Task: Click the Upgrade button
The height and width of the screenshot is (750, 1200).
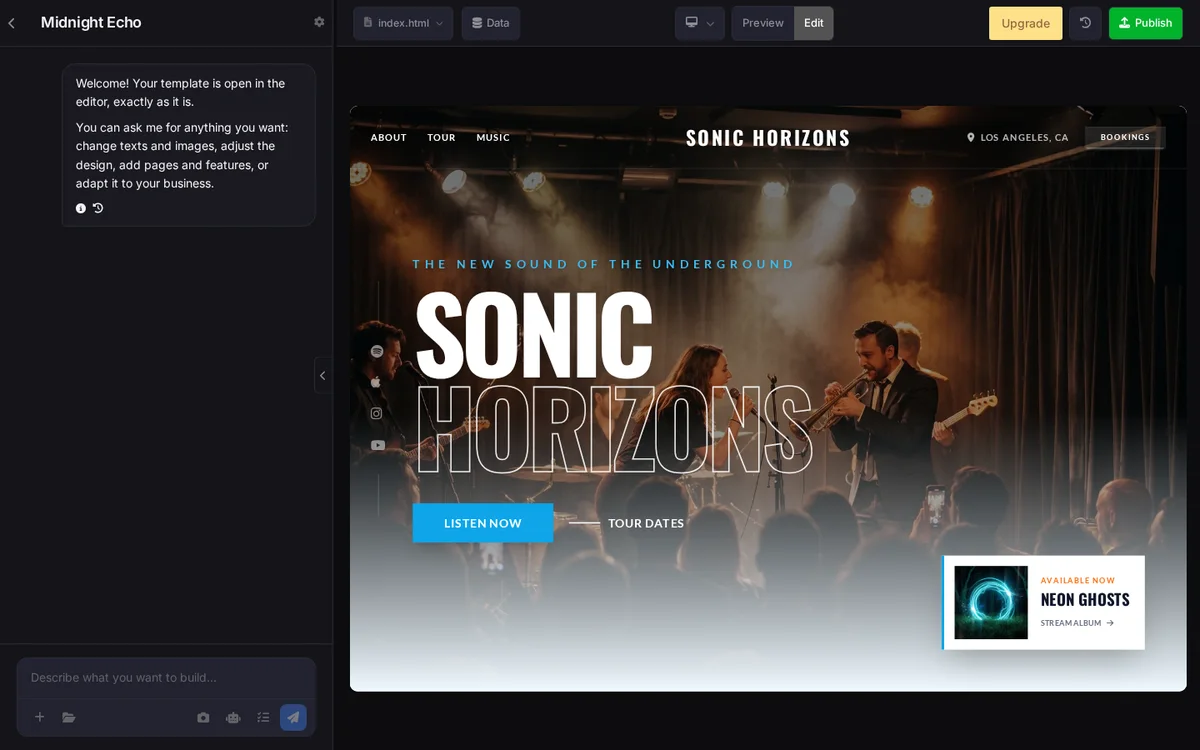Action: [x=1026, y=23]
